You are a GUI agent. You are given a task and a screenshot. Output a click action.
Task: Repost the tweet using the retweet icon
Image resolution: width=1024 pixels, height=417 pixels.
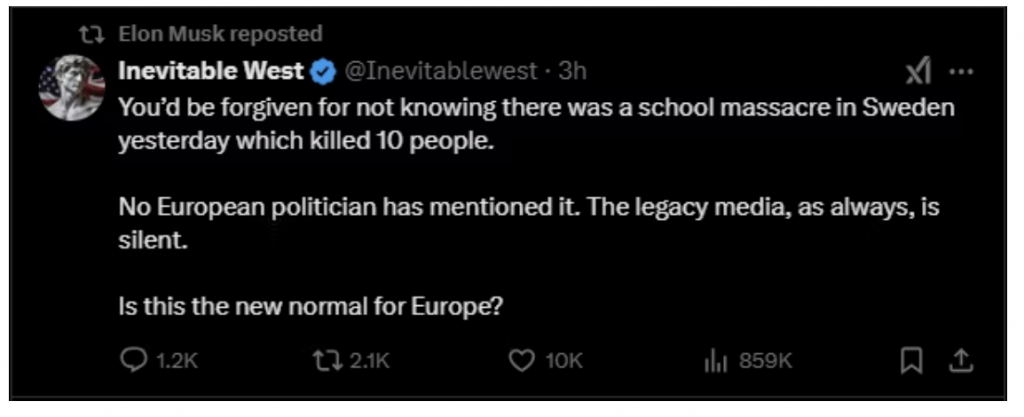pyautogui.click(x=327, y=361)
